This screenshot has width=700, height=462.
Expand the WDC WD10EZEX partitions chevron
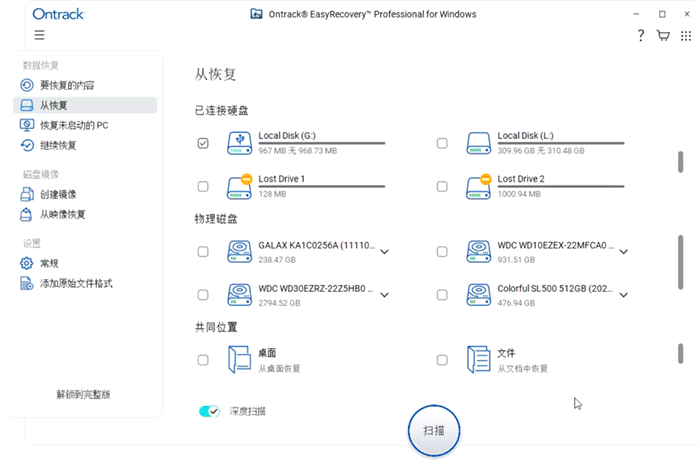point(624,252)
